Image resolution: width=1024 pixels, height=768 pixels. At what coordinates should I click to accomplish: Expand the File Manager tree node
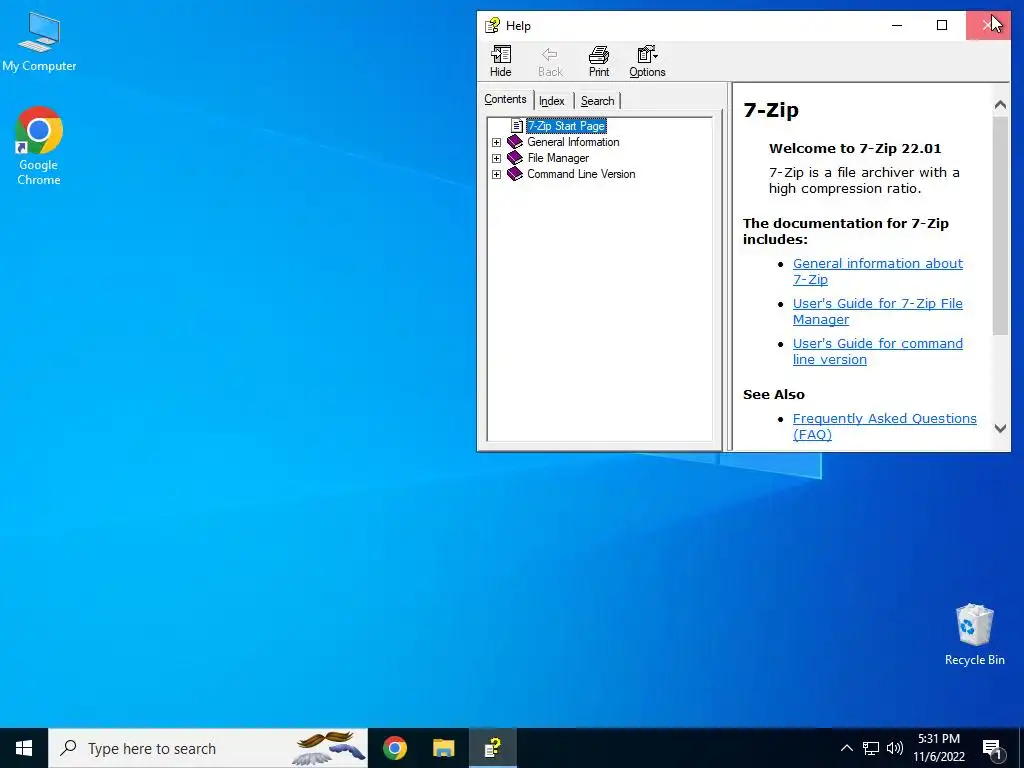496,158
